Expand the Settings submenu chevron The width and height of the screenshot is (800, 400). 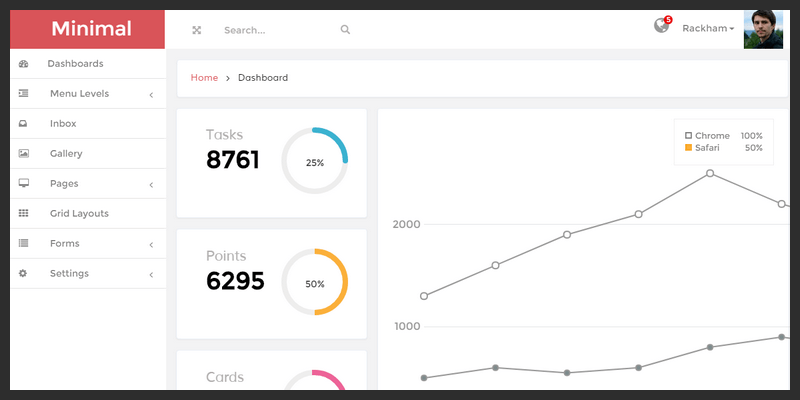[151, 275]
